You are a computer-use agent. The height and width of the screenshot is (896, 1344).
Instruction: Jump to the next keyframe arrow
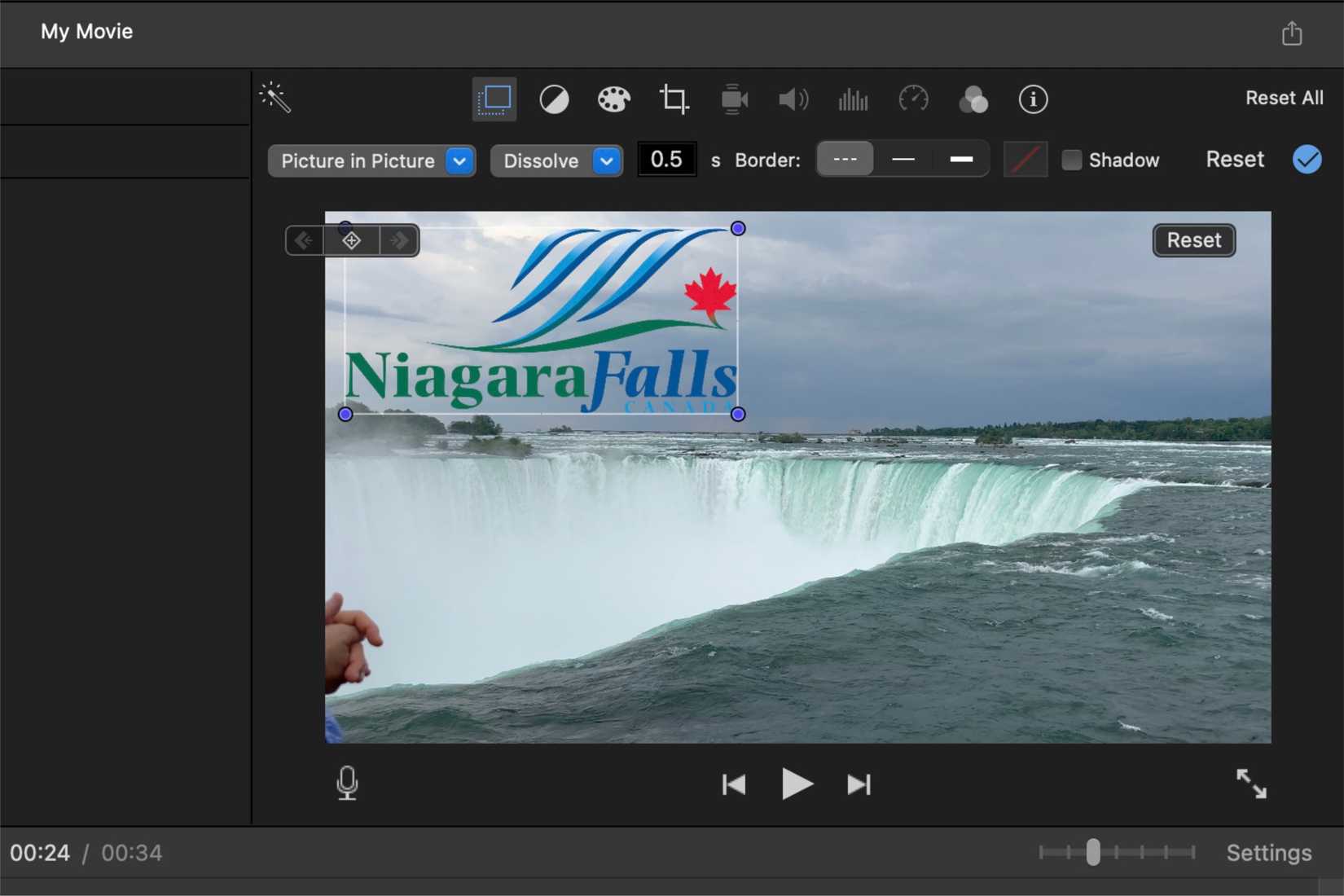pos(399,240)
